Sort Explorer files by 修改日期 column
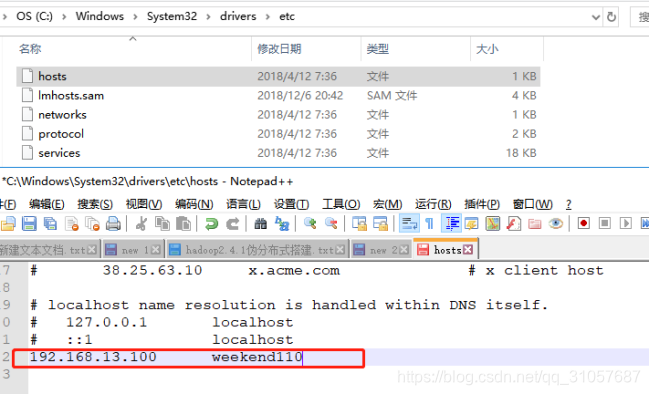Screen dimensions: 650x395 pos(306,49)
